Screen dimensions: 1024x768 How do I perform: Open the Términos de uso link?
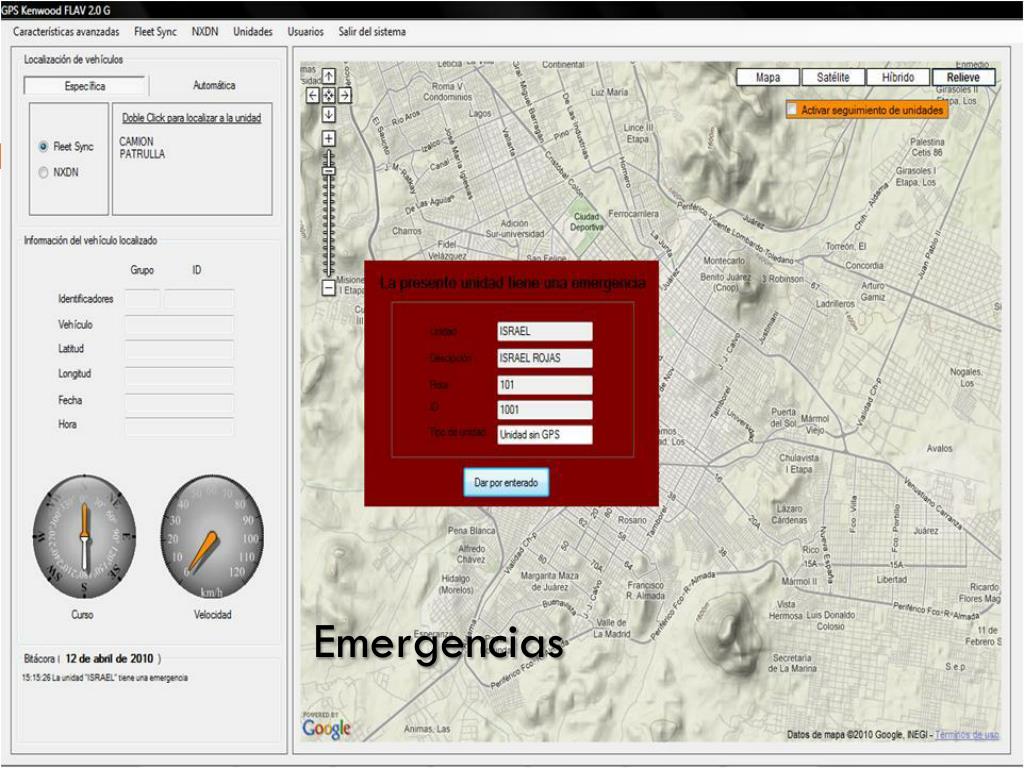tap(967, 735)
